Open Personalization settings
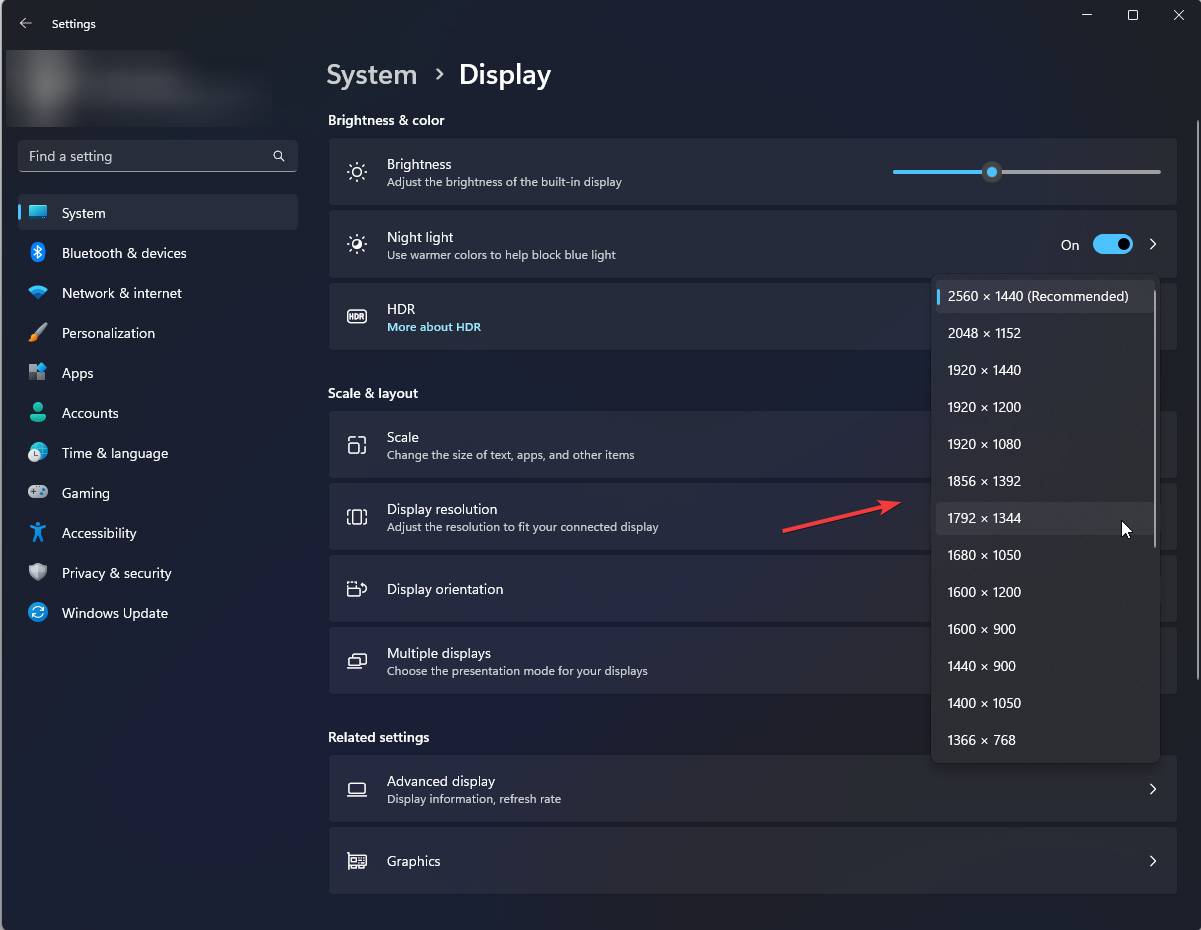The height and width of the screenshot is (930, 1201). coord(158,333)
